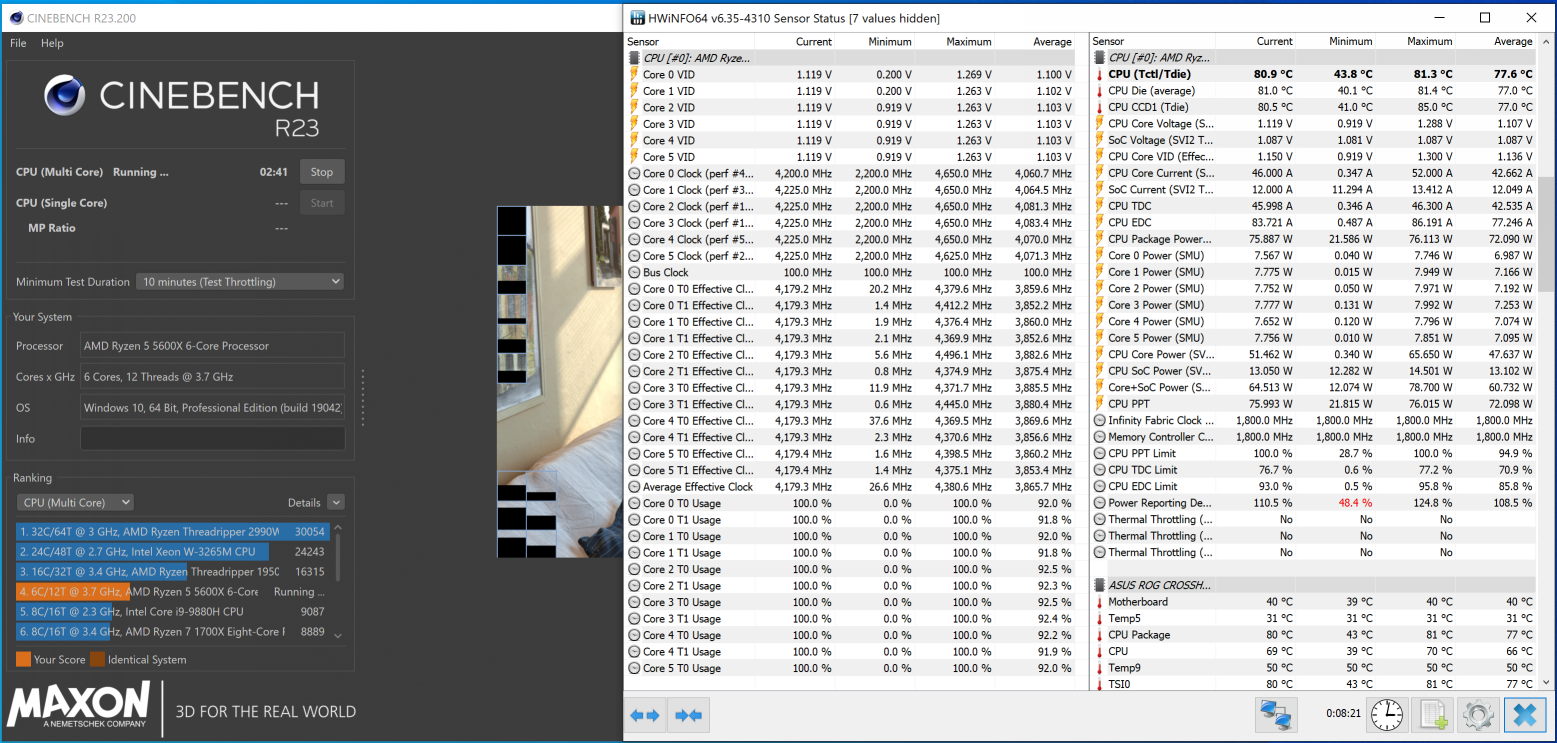Open the remote network monitors icon in HWiNFO
Image resolution: width=1557 pixels, height=743 pixels.
1274,715
